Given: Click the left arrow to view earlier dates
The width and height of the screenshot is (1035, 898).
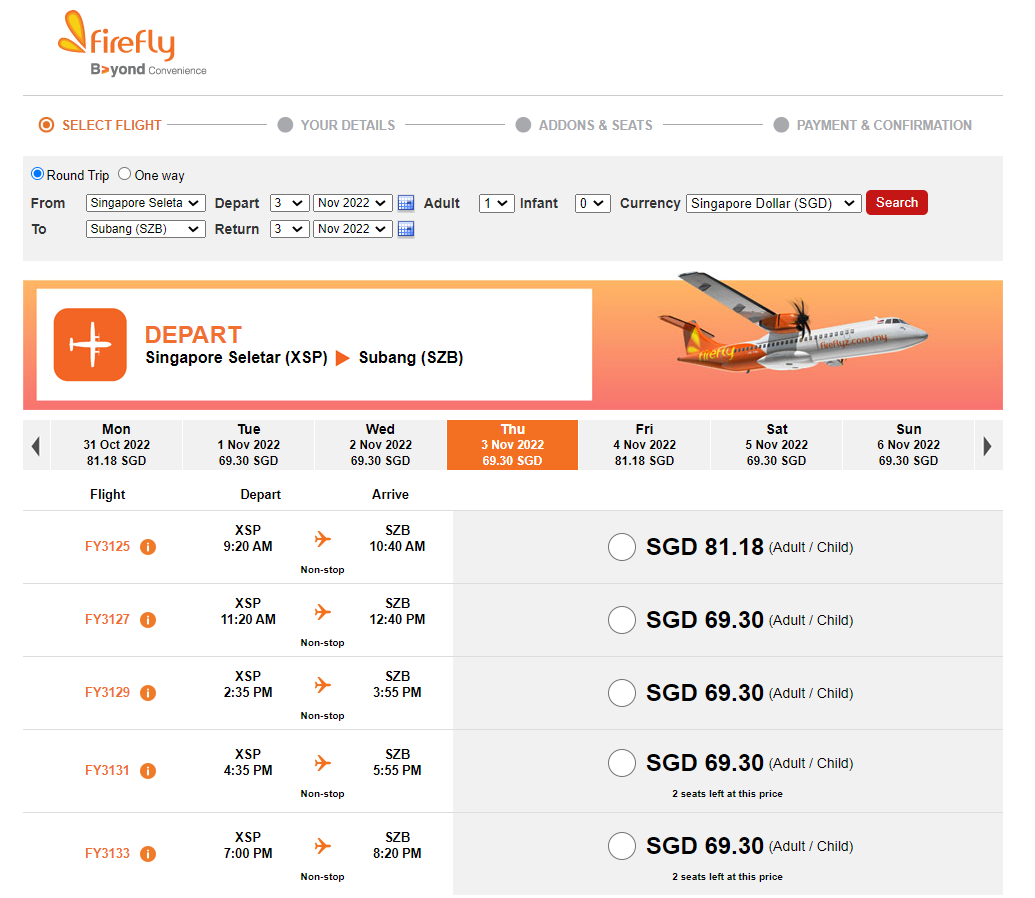Looking at the screenshot, I should pos(35,444).
